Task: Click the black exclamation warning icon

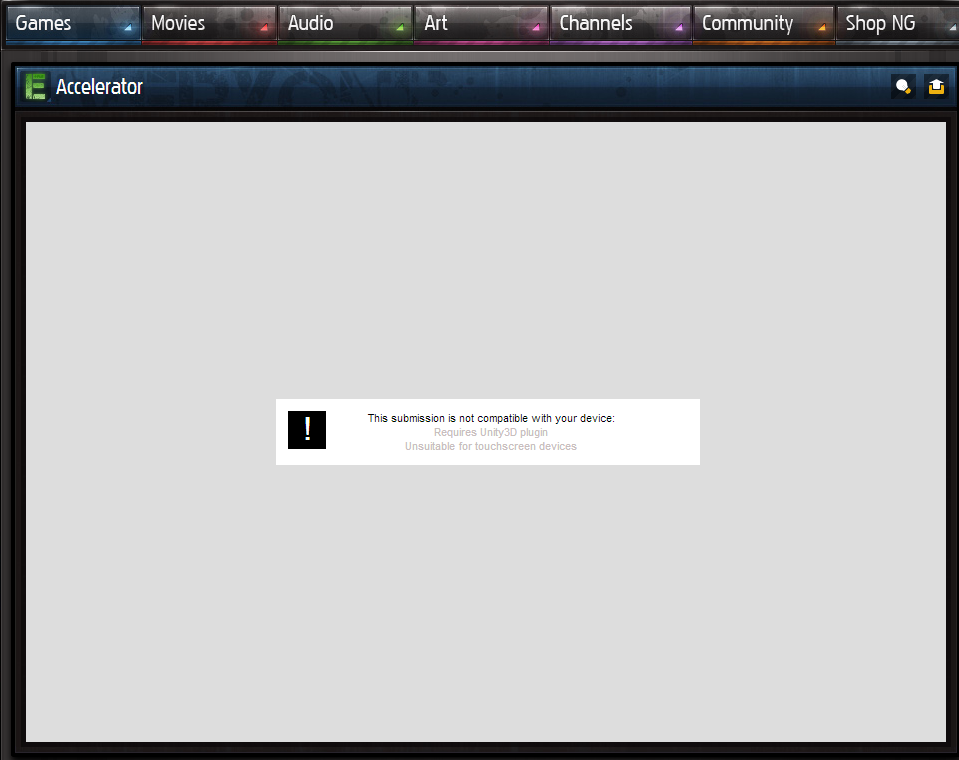Action: (307, 430)
